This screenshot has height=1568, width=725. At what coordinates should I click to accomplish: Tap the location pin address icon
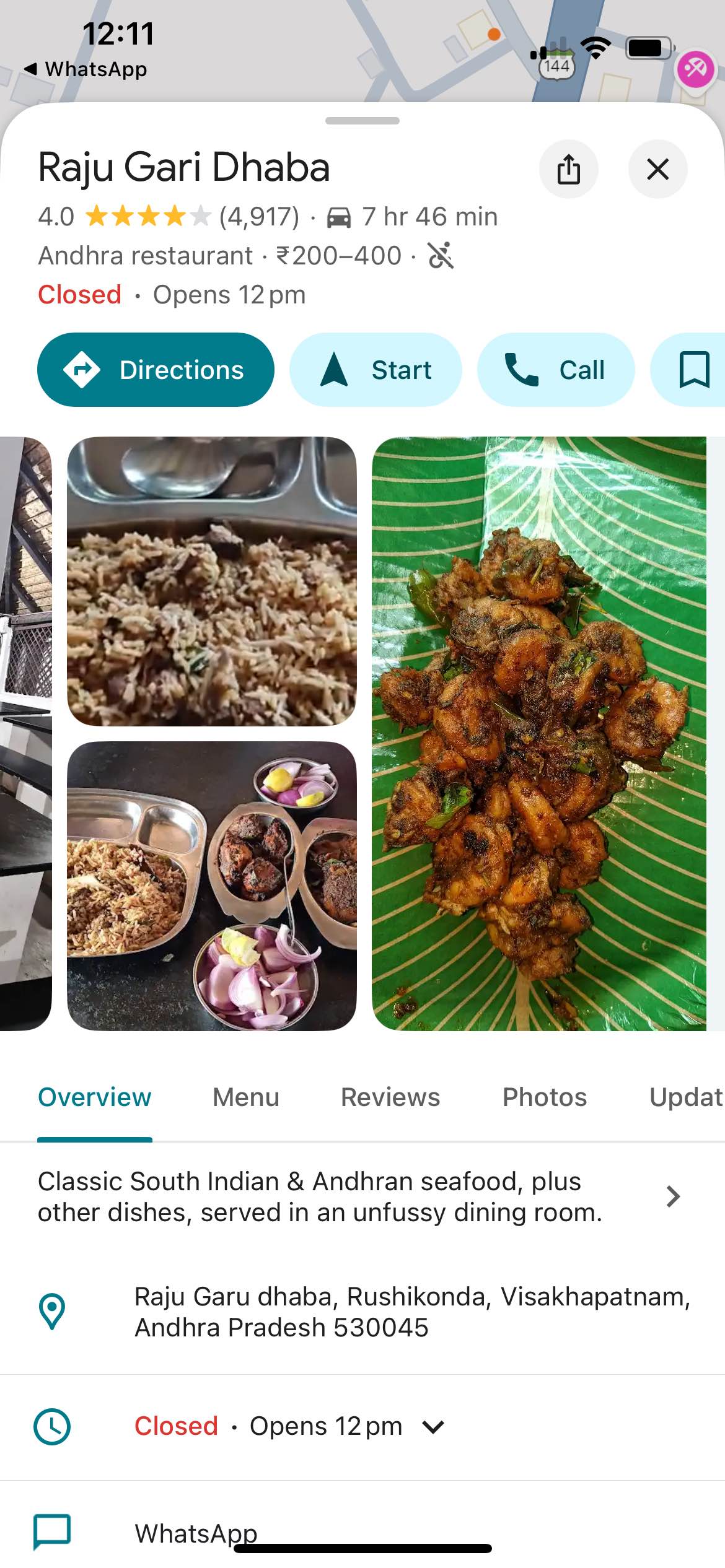click(x=52, y=1312)
